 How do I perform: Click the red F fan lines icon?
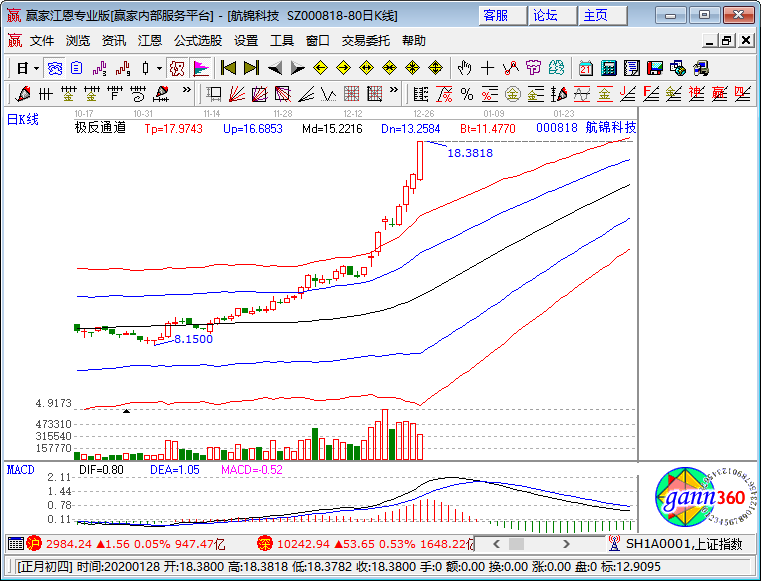[650, 94]
